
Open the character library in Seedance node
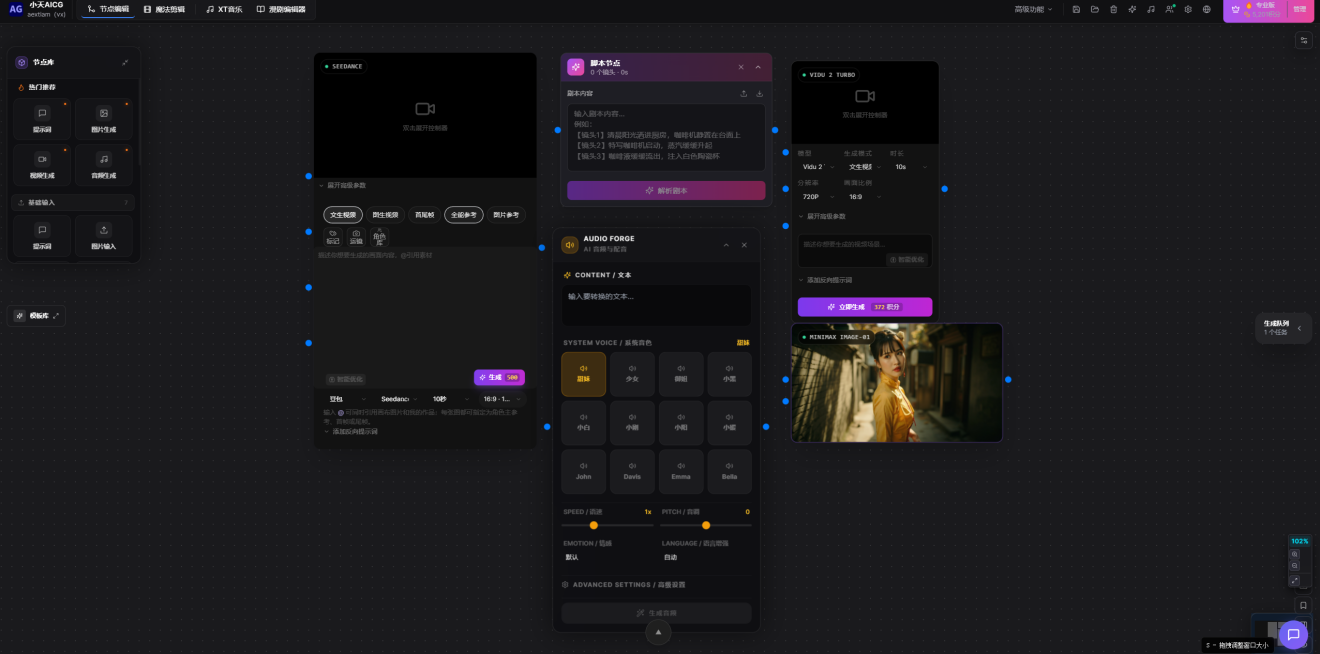click(379, 236)
